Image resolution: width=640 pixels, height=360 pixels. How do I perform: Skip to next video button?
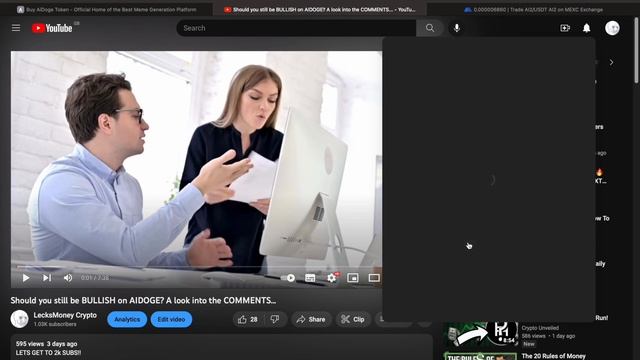pos(47,278)
